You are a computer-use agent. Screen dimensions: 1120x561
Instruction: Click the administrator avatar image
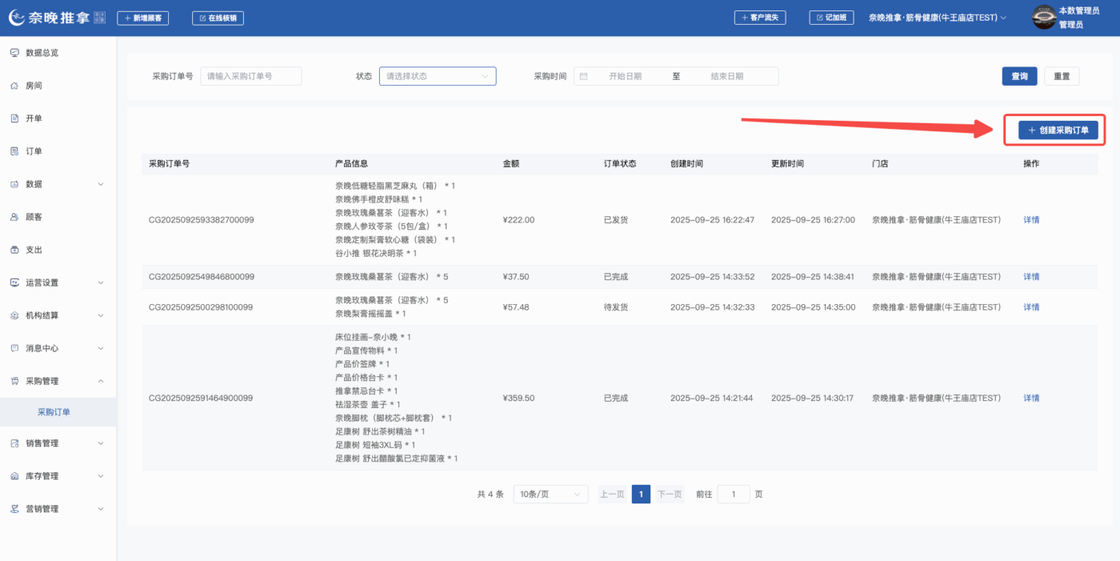pos(1044,18)
